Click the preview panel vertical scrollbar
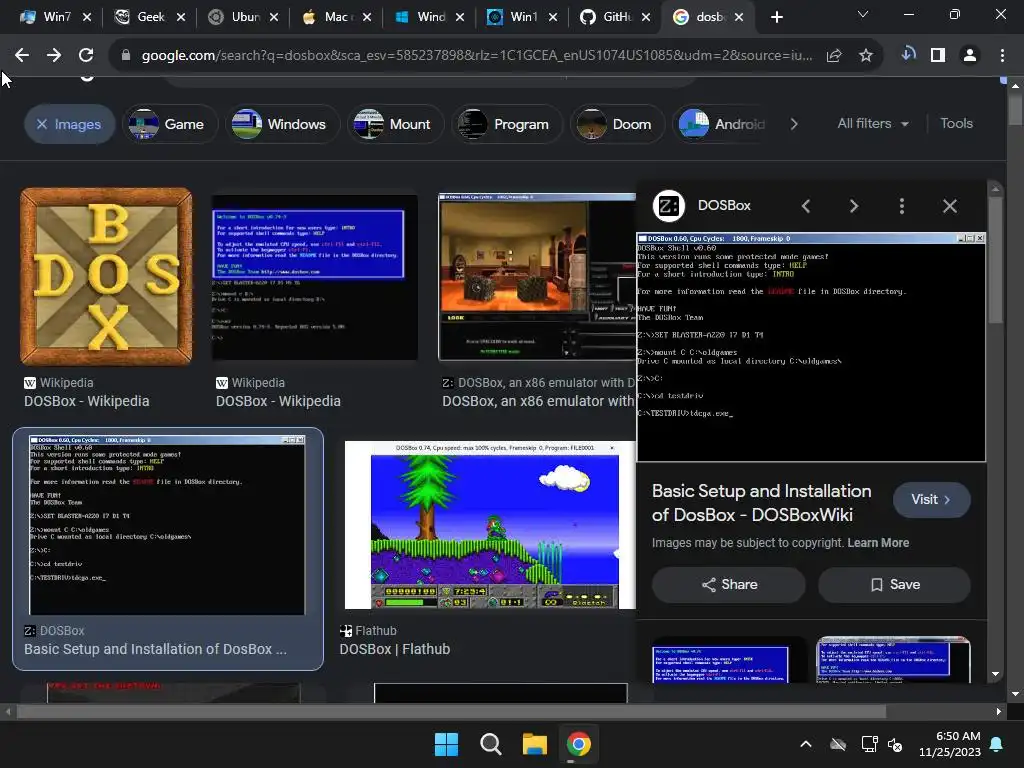The width and height of the screenshot is (1024, 768). [995, 260]
